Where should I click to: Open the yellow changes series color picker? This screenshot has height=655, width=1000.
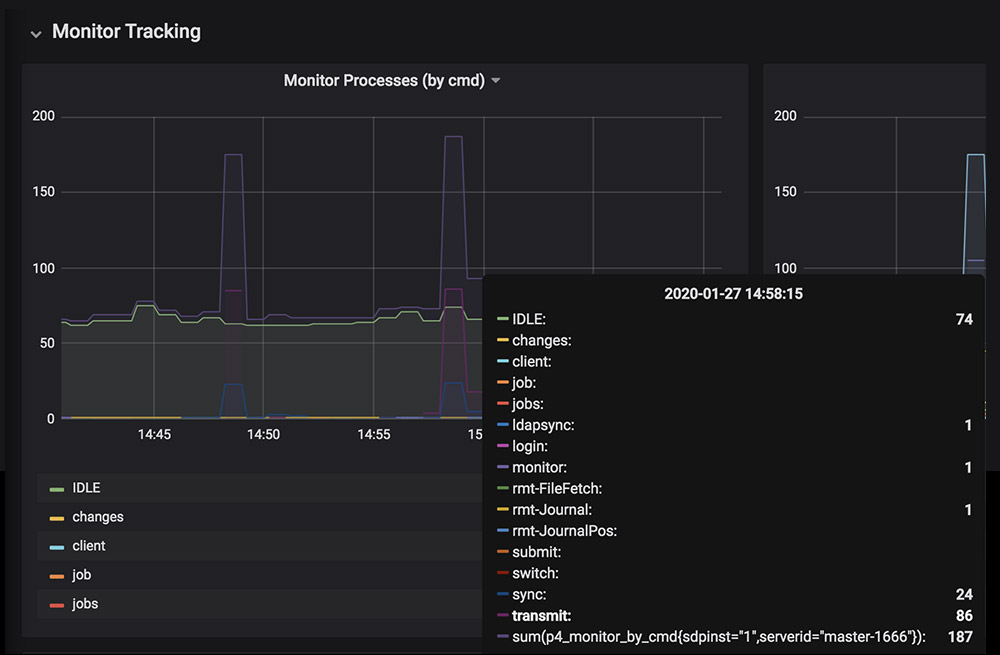[58, 518]
